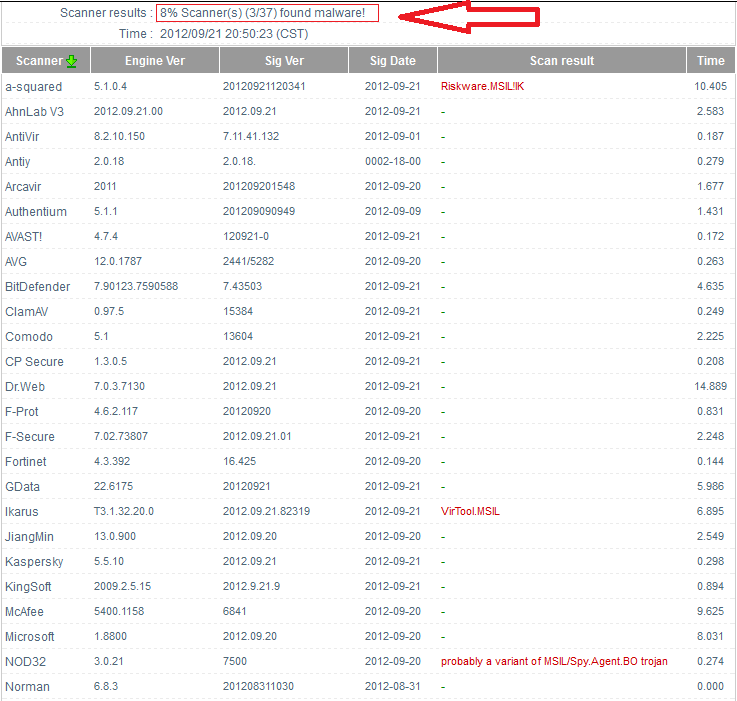Click the ClamAV engine version 0.97.5
This screenshot has height=701, width=737.
point(109,311)
